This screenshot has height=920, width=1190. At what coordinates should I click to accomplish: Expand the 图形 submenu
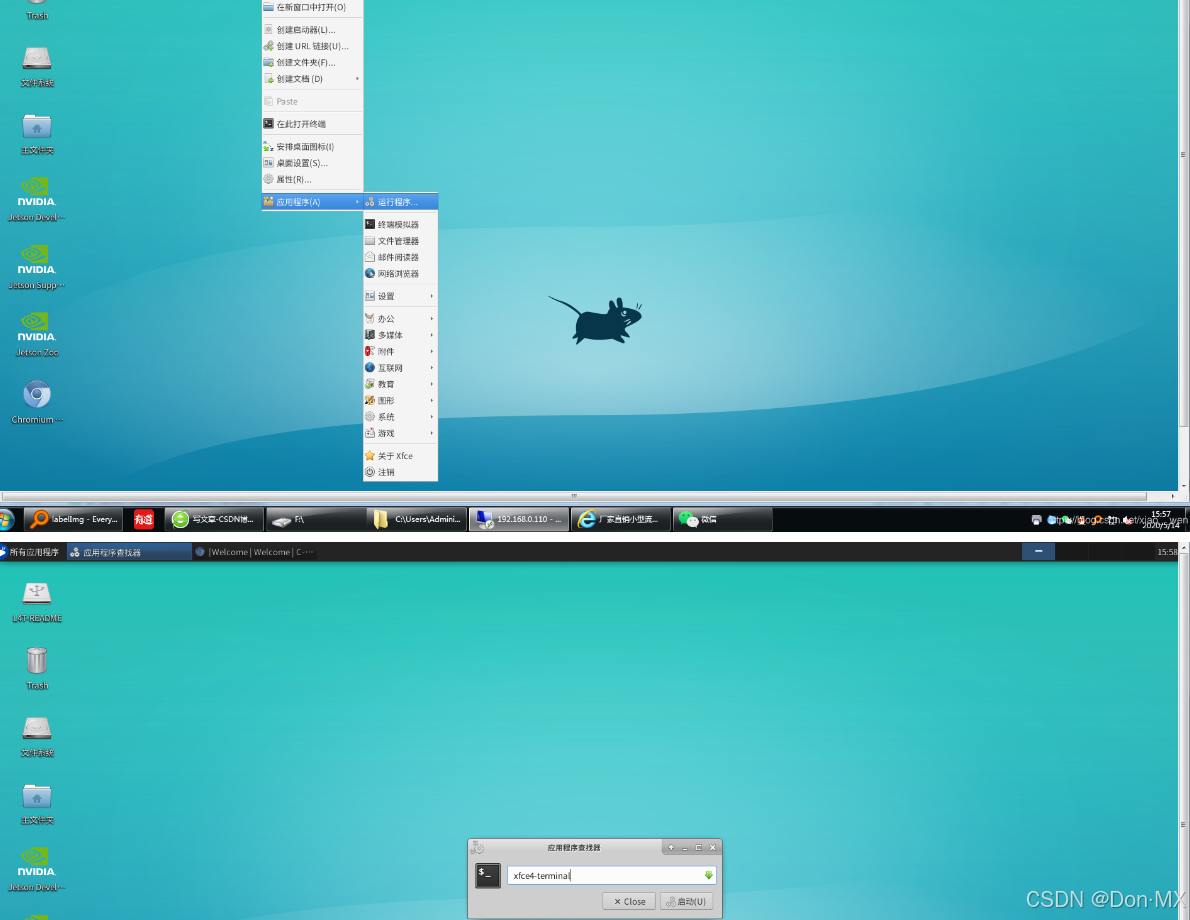coord(400,400)
